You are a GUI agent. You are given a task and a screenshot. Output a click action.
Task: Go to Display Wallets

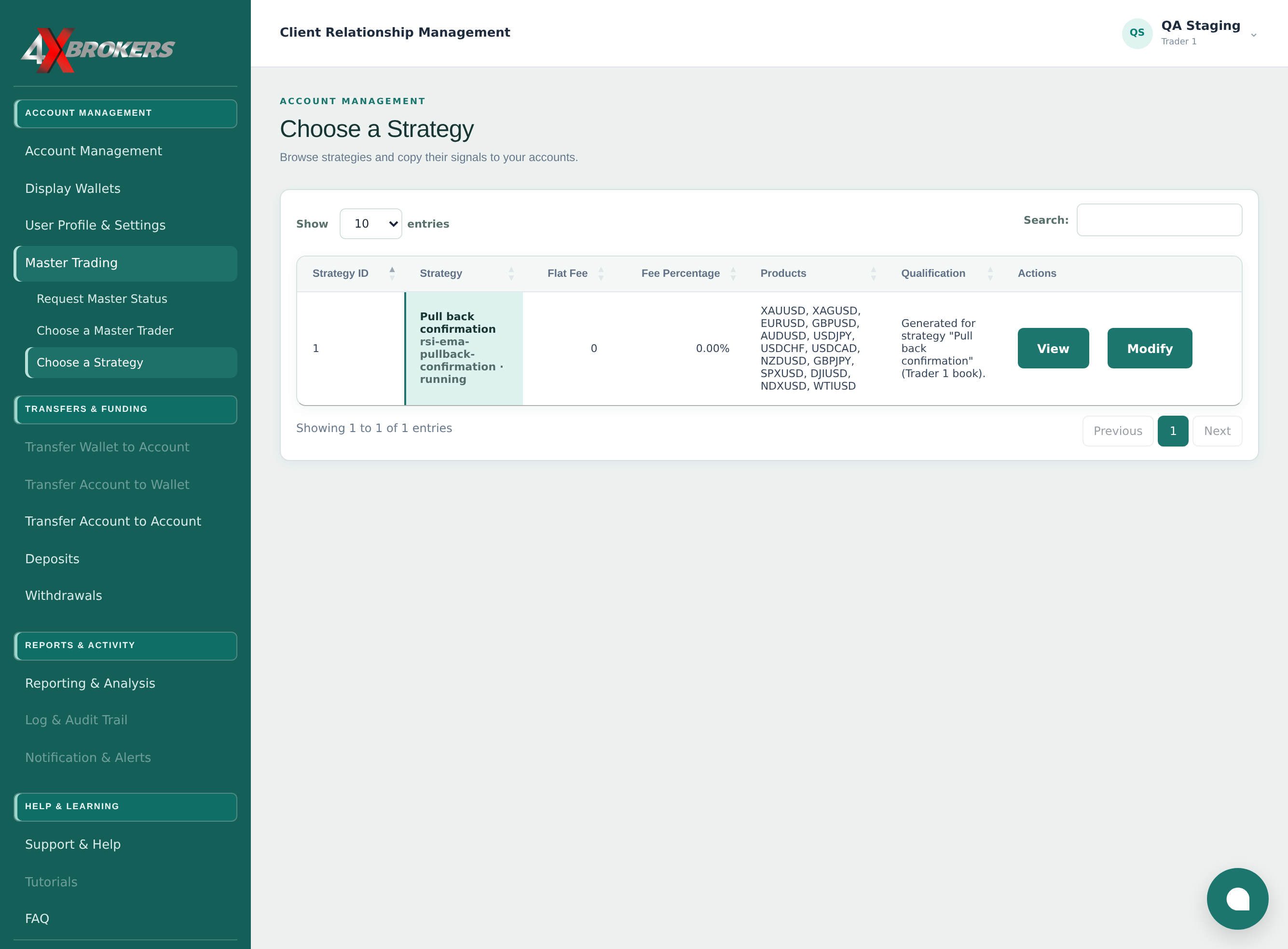coord(73,189)
